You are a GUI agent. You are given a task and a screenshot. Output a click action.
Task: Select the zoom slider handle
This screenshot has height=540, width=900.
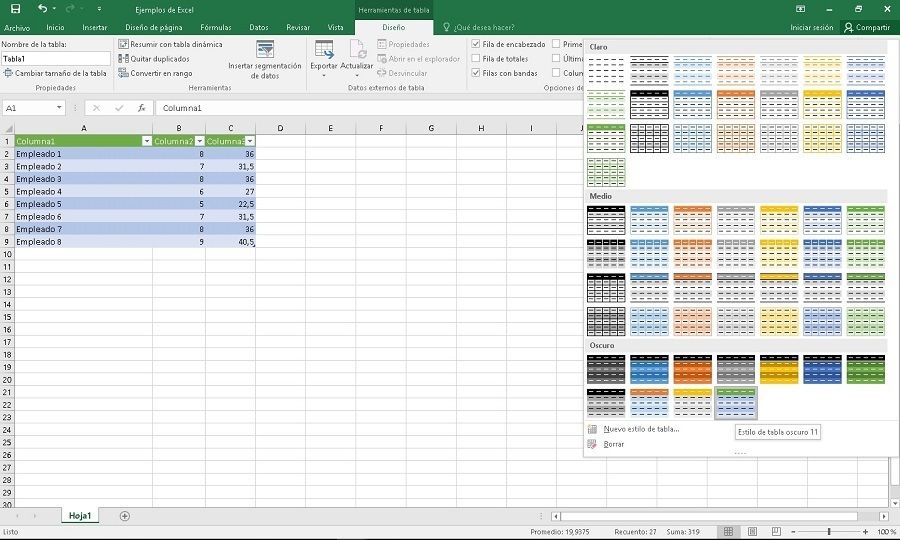(829, 532)
